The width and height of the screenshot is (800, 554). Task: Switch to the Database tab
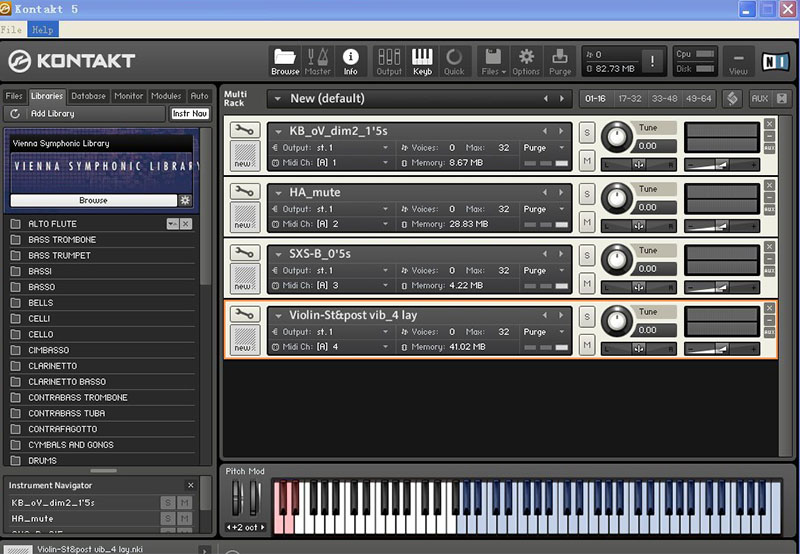[88, 96]
